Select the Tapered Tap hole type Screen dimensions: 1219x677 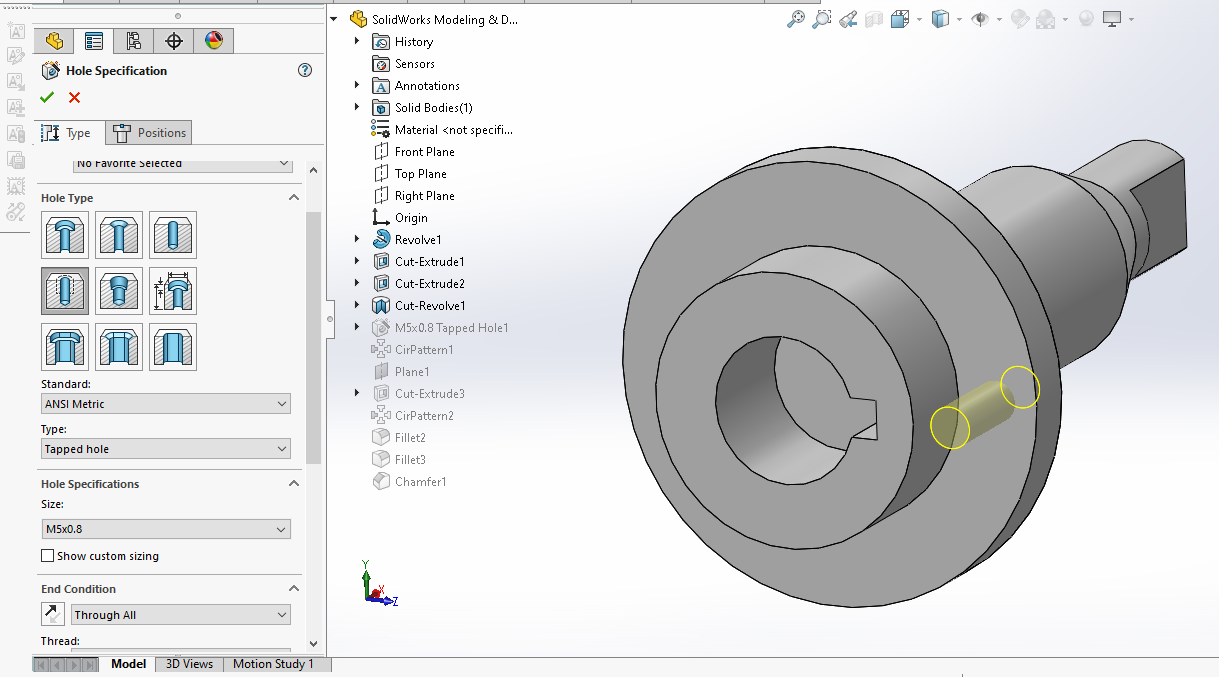[x=119, y=291]
